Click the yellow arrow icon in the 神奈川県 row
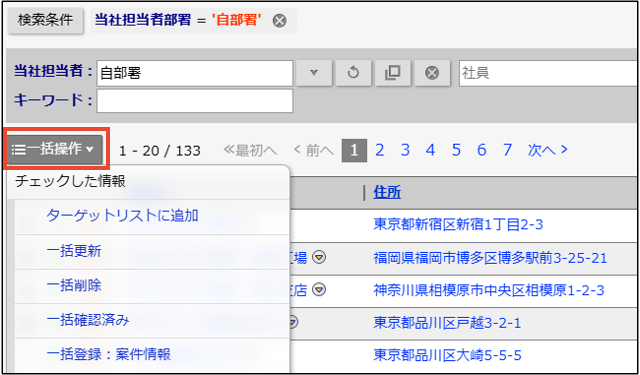The image size is (640, 375). 319,290
